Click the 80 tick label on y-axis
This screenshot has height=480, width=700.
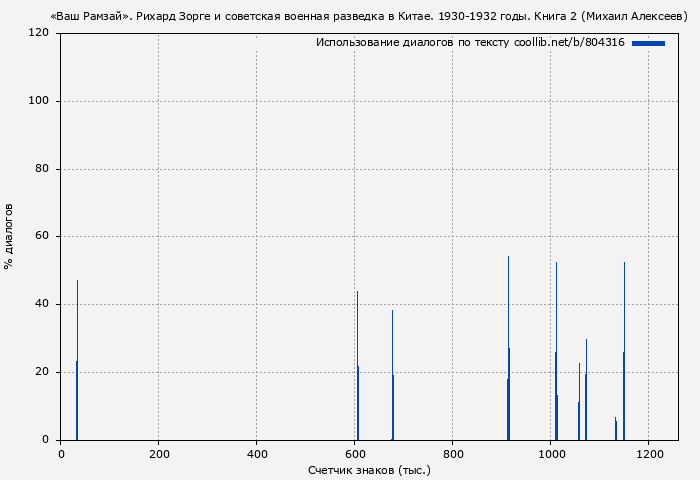(43, 169)
